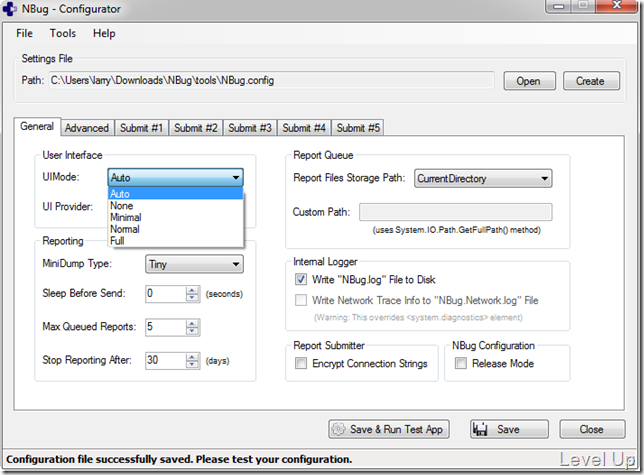
Task: Choose Full in the UIMode list
Action: click(176, 241)
